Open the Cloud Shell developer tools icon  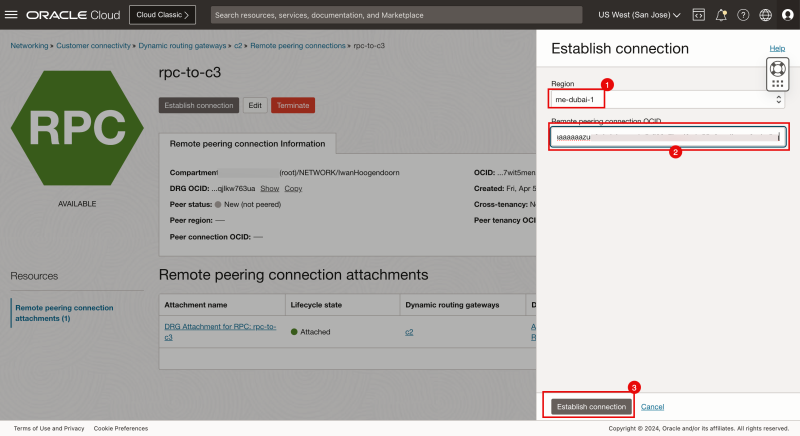click(x=698, y=15)
